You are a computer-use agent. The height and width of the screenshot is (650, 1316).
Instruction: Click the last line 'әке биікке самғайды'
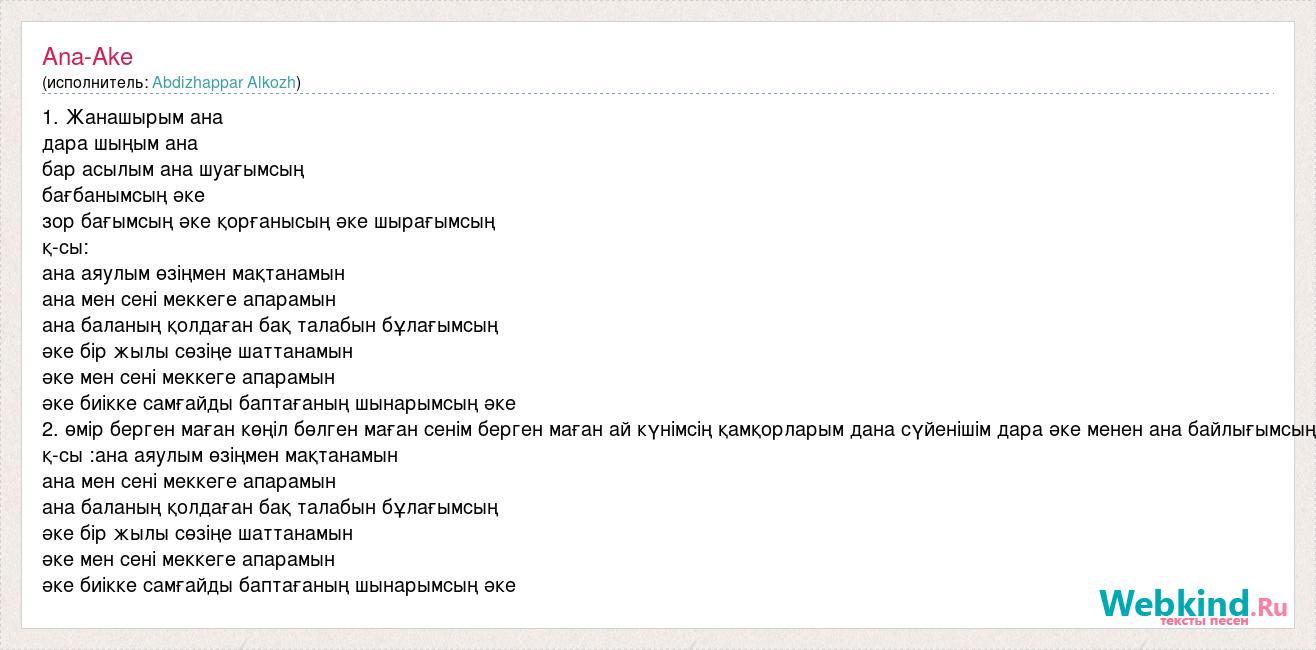click(279, 585)
